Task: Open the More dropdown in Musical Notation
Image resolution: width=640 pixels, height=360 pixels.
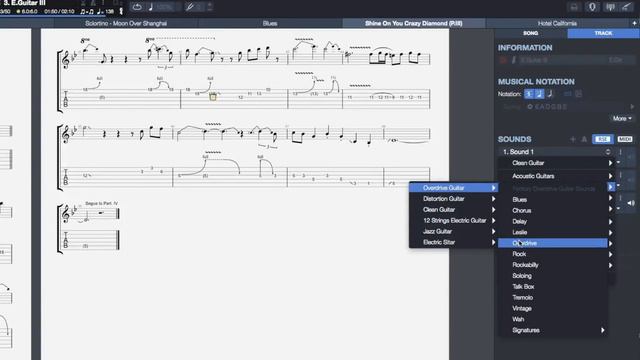Action: tap(622, 118)
